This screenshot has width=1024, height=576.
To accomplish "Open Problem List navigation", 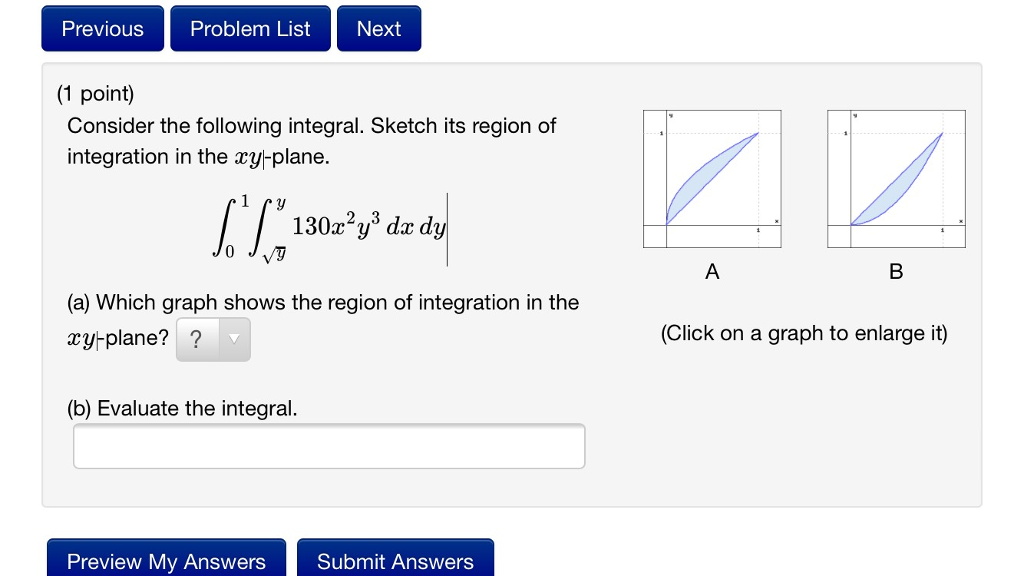I will (250, 28).
